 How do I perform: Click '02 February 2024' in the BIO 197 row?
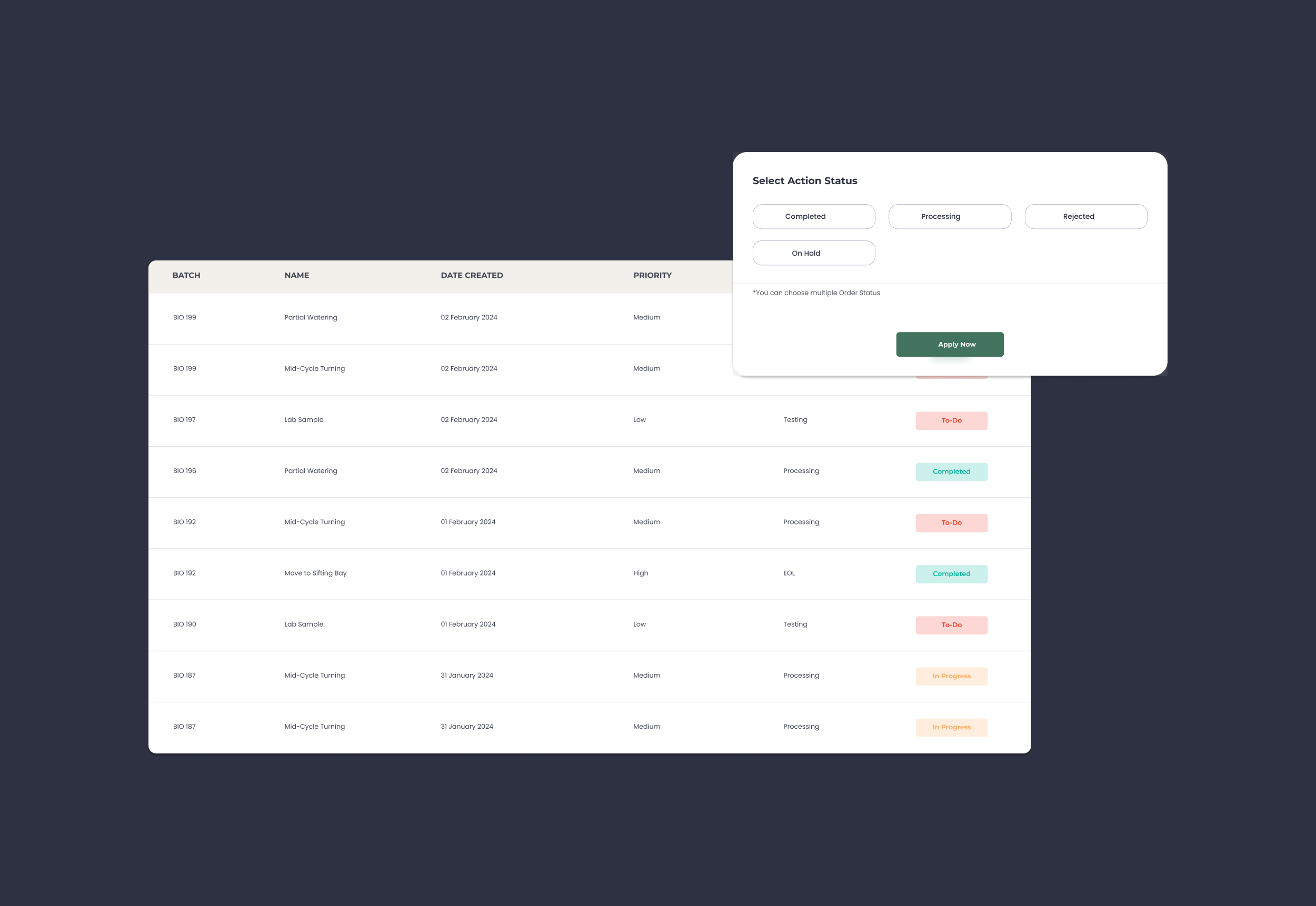pos(468,419)
